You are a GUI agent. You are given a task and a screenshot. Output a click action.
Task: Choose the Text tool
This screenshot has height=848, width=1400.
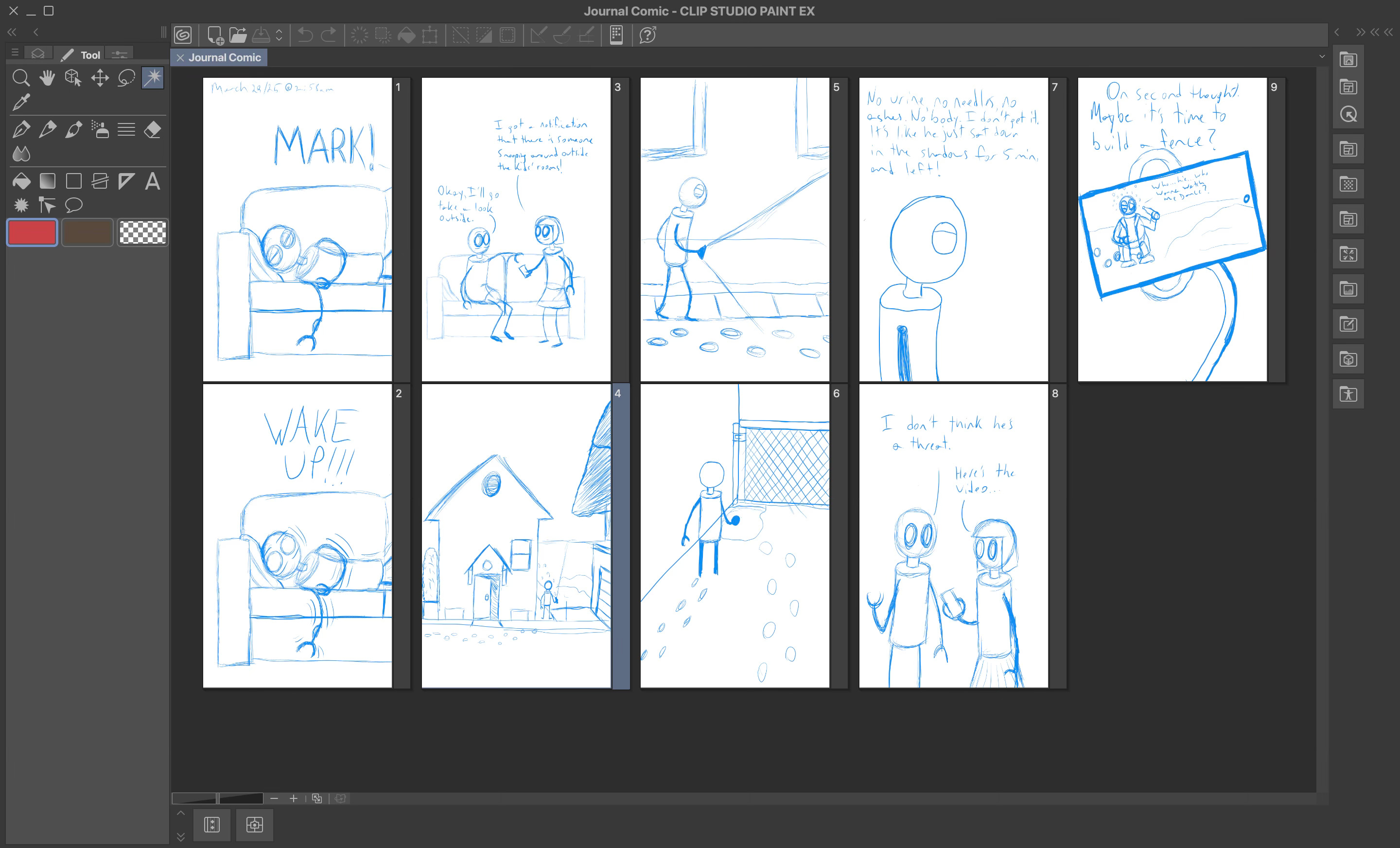pyautogui.click(x=152, y=181)
